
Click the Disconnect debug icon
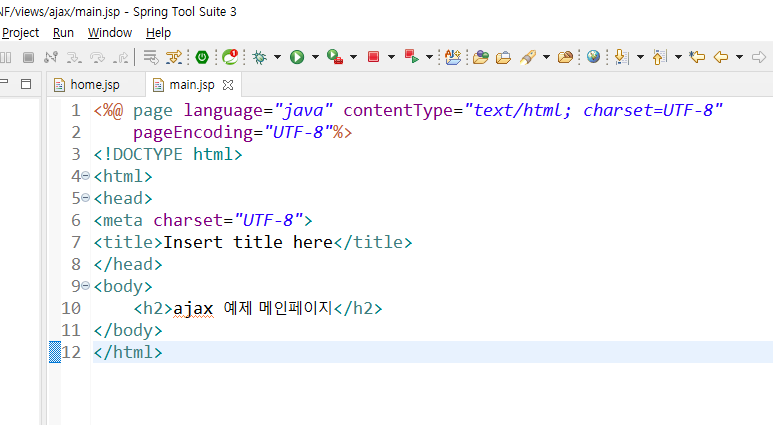tap(50, 57)
